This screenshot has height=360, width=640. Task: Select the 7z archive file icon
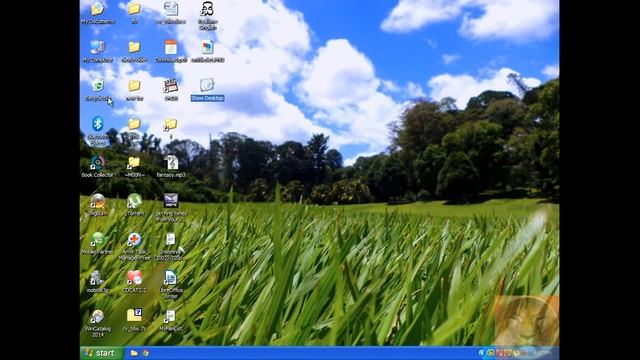tap(134, 315)
